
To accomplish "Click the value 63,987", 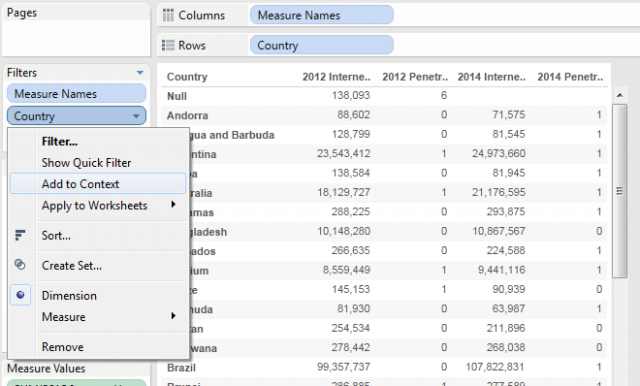I will click(509, 308).
